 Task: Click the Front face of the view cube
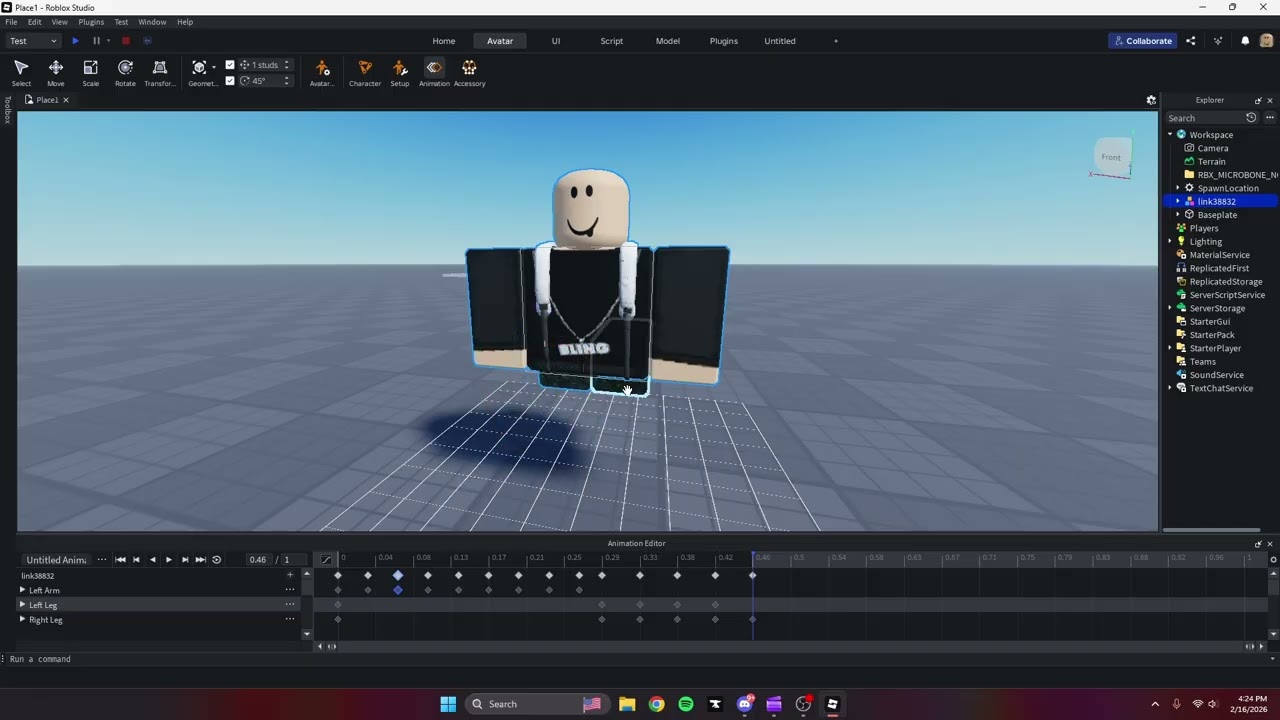pos(1111,157)
